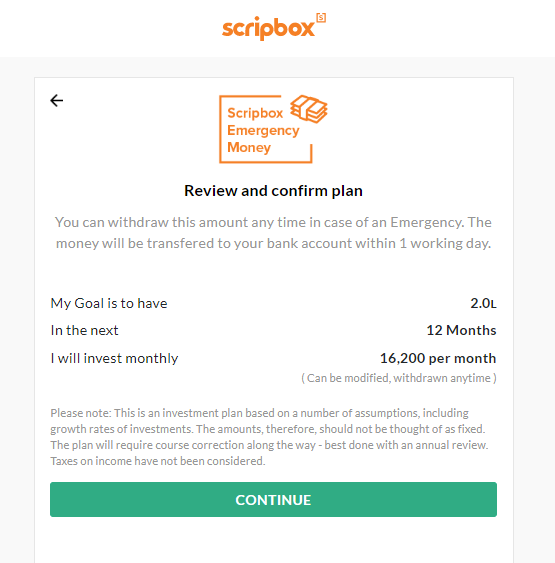Click the In the next label
555x563 pixels.
point(84,330)
